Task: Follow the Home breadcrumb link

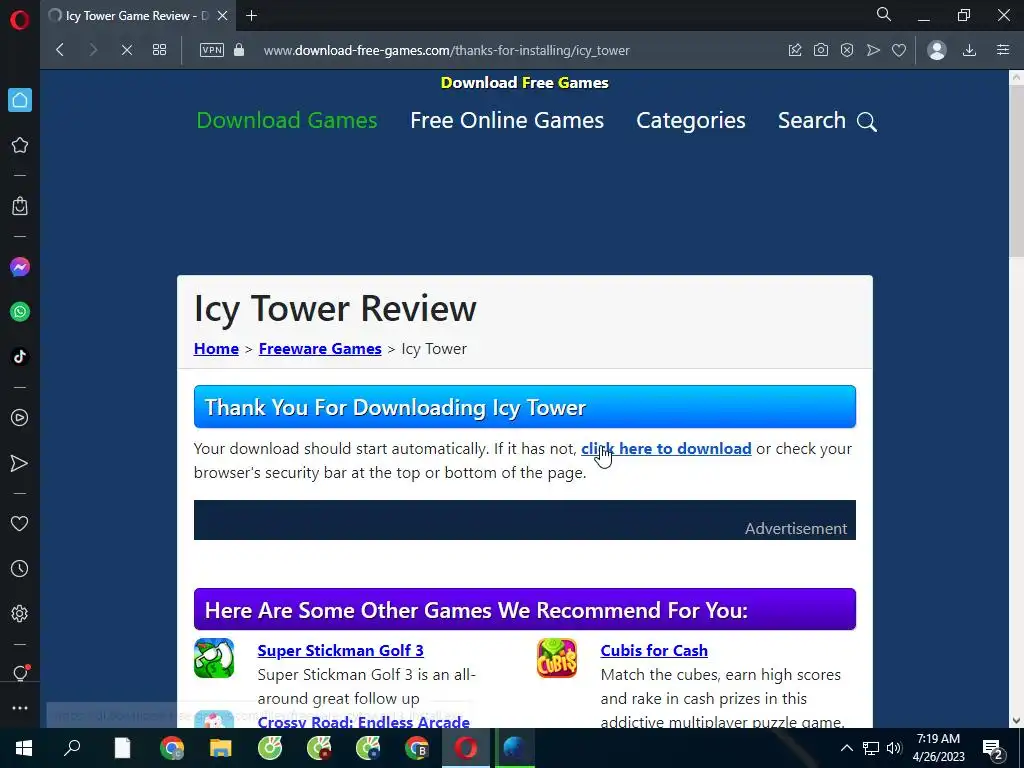Action: 216,349
